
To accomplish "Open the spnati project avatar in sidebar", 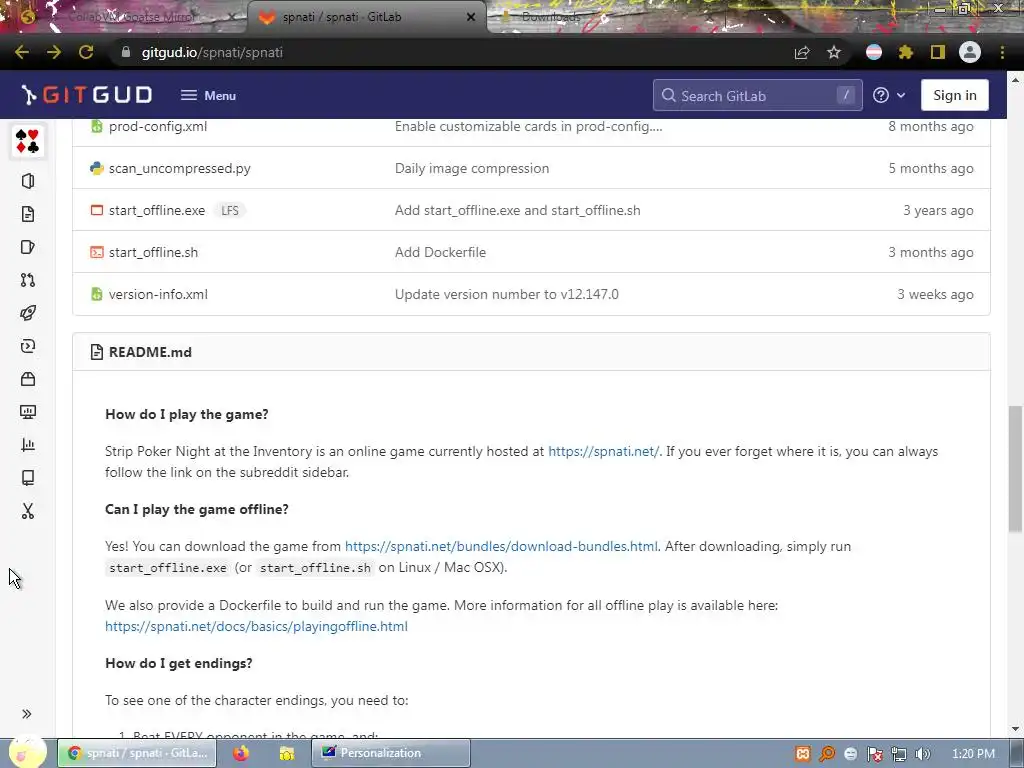I will tap(27, 141).
